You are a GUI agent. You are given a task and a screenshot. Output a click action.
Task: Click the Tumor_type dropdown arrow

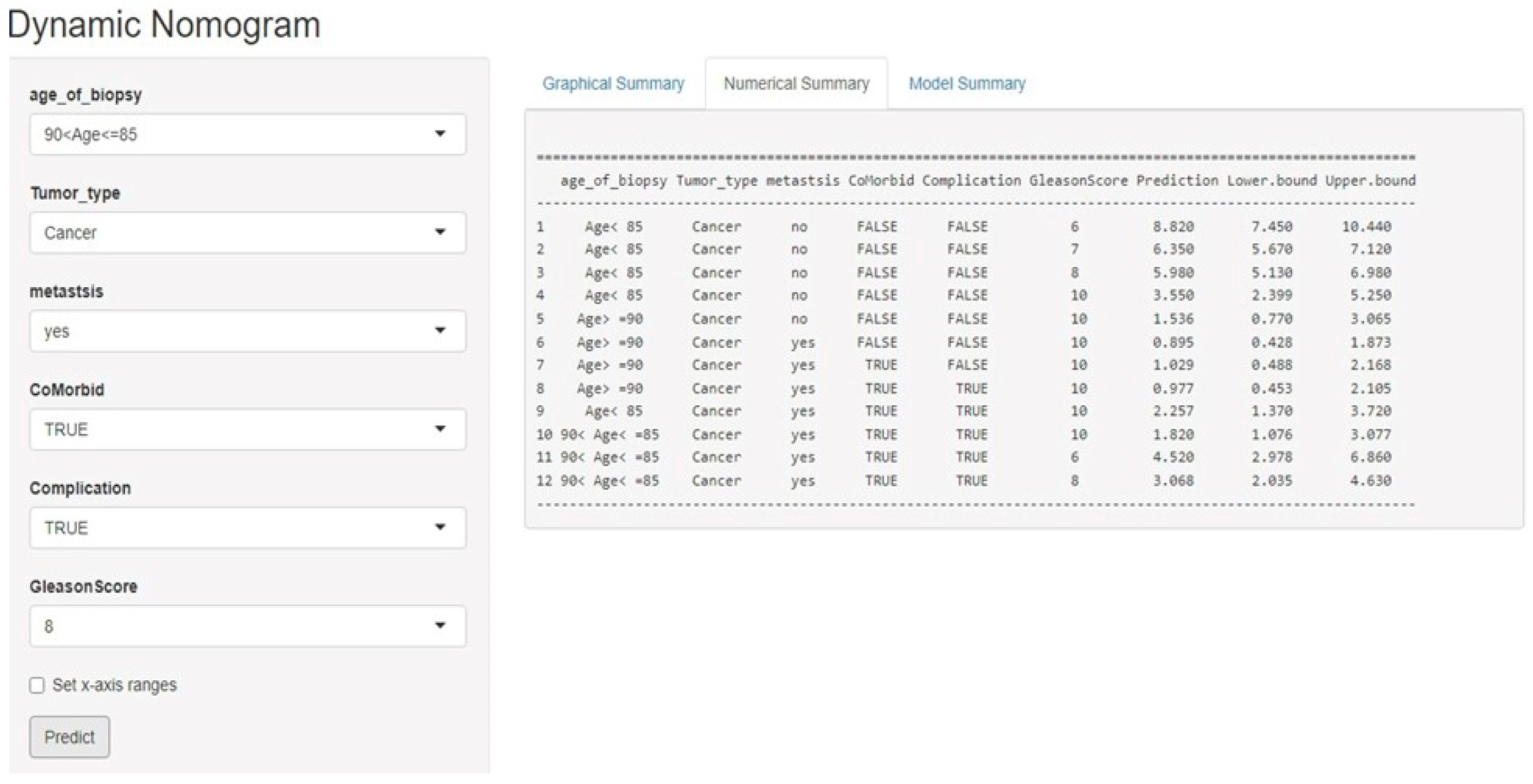click(440, 232)
